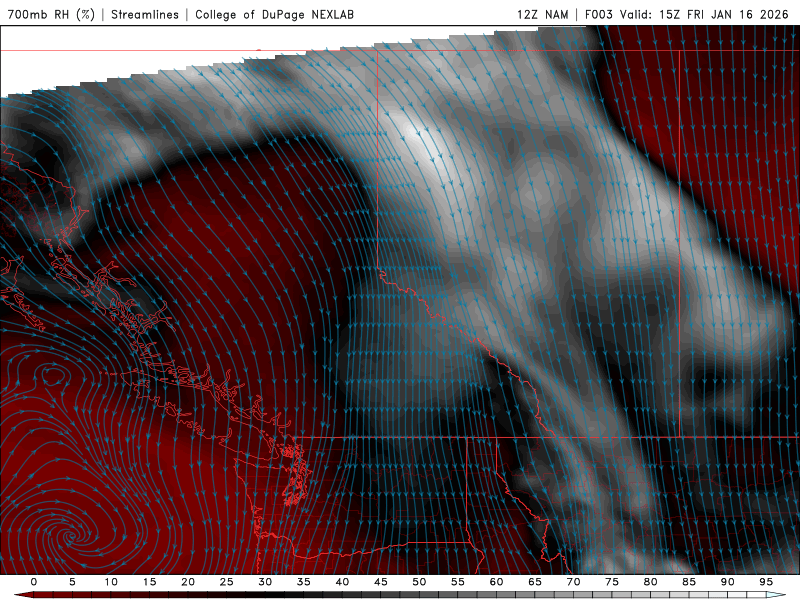Click the 700mb RH (%) title text

point(51,14)
